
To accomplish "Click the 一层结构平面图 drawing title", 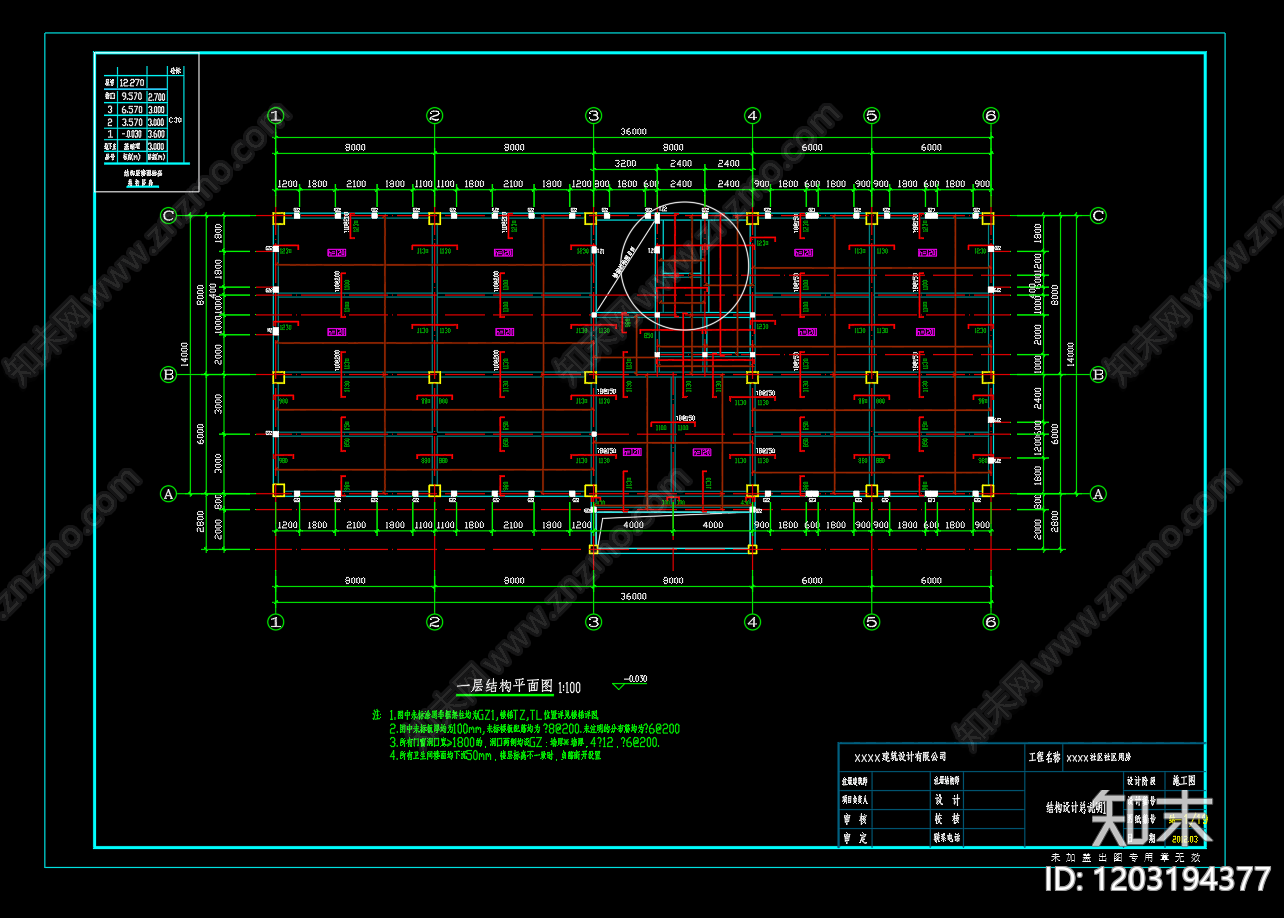I will click(505, 687).
